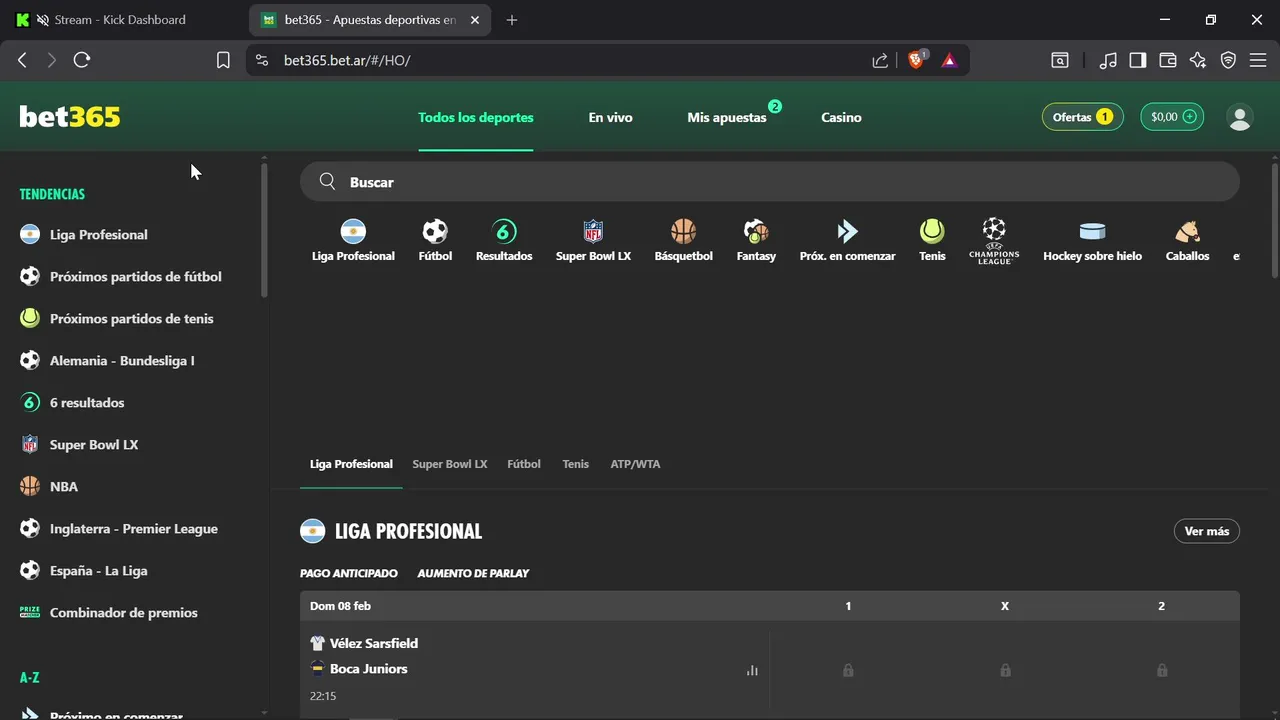Open Próximos partidos de fútbol

point(136,277)
